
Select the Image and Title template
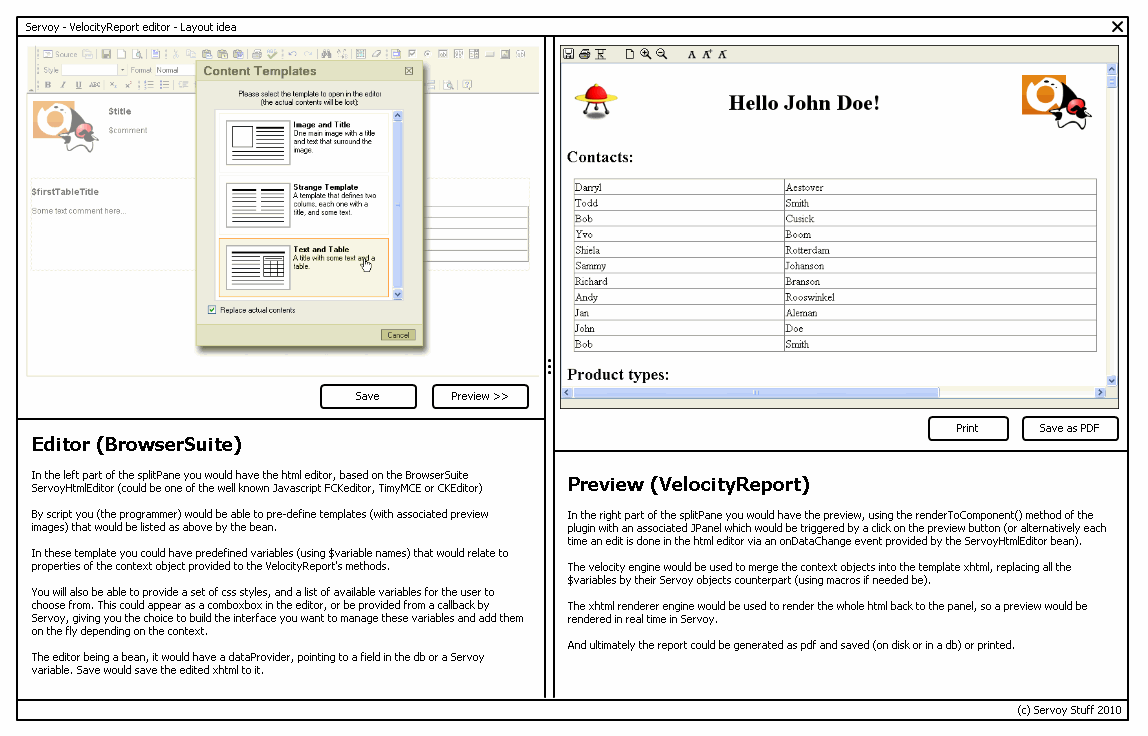pyautogui.click(x=304, y=141)
